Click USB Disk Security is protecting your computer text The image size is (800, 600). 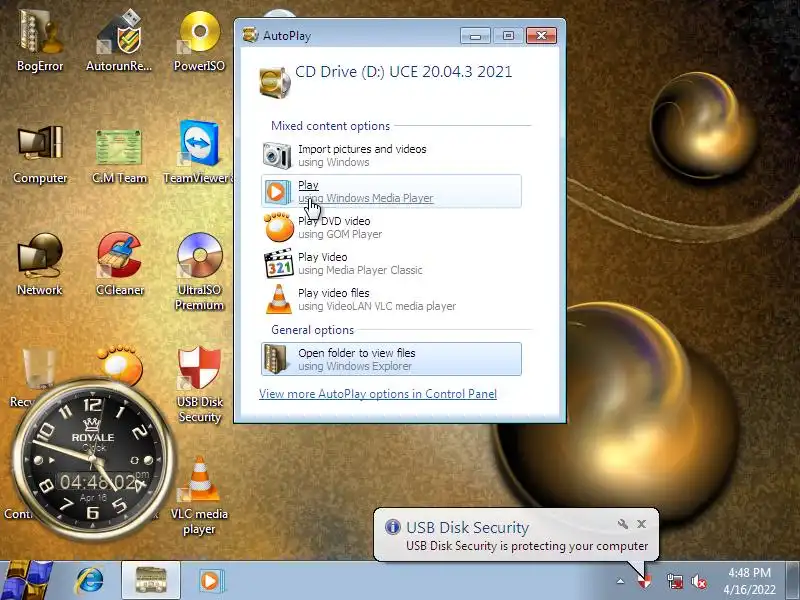[527, 546]
